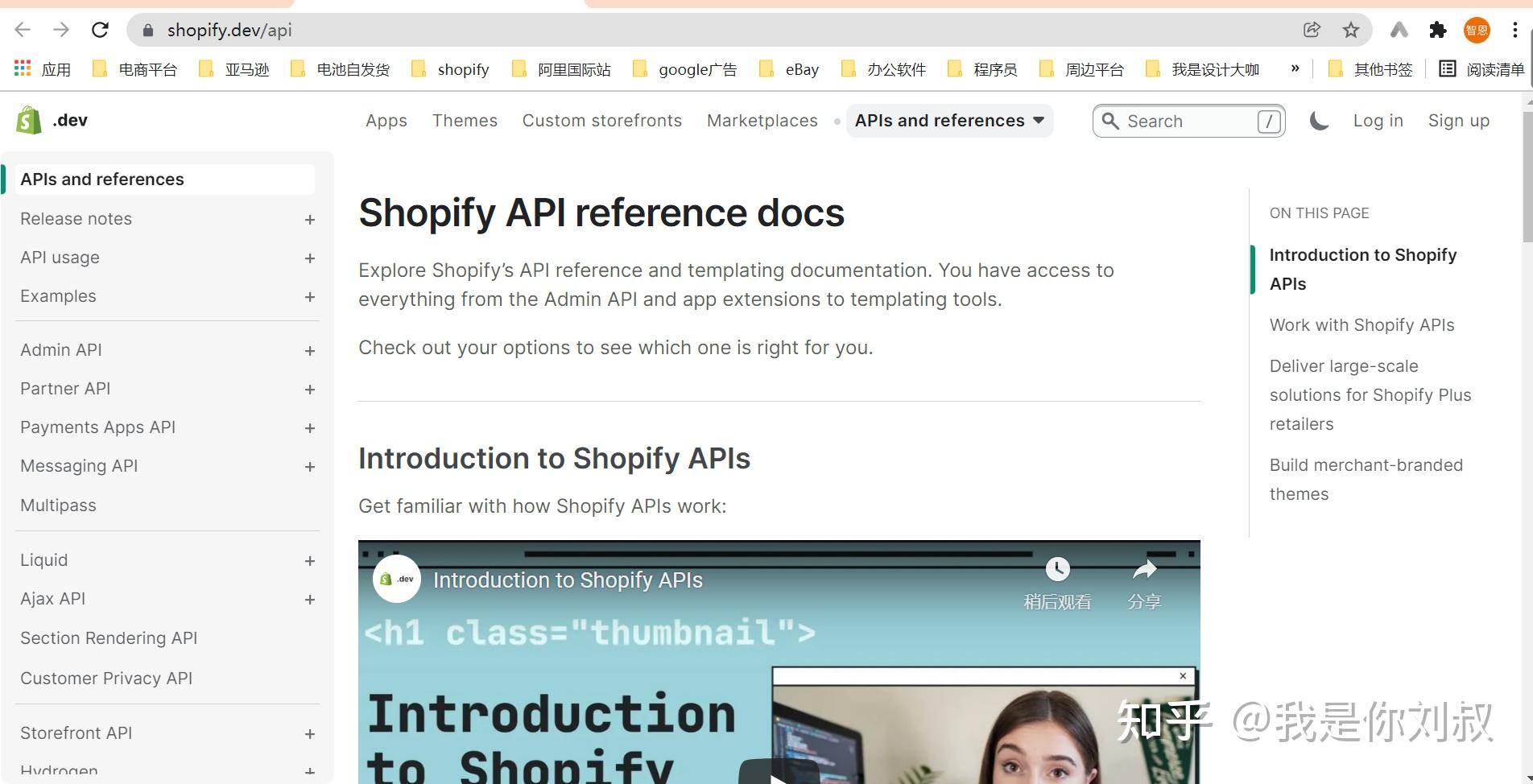This screenshot has height=784, width=1533.
Task: Click the video's 分享 share icon
Action: tap(1144, 569)
